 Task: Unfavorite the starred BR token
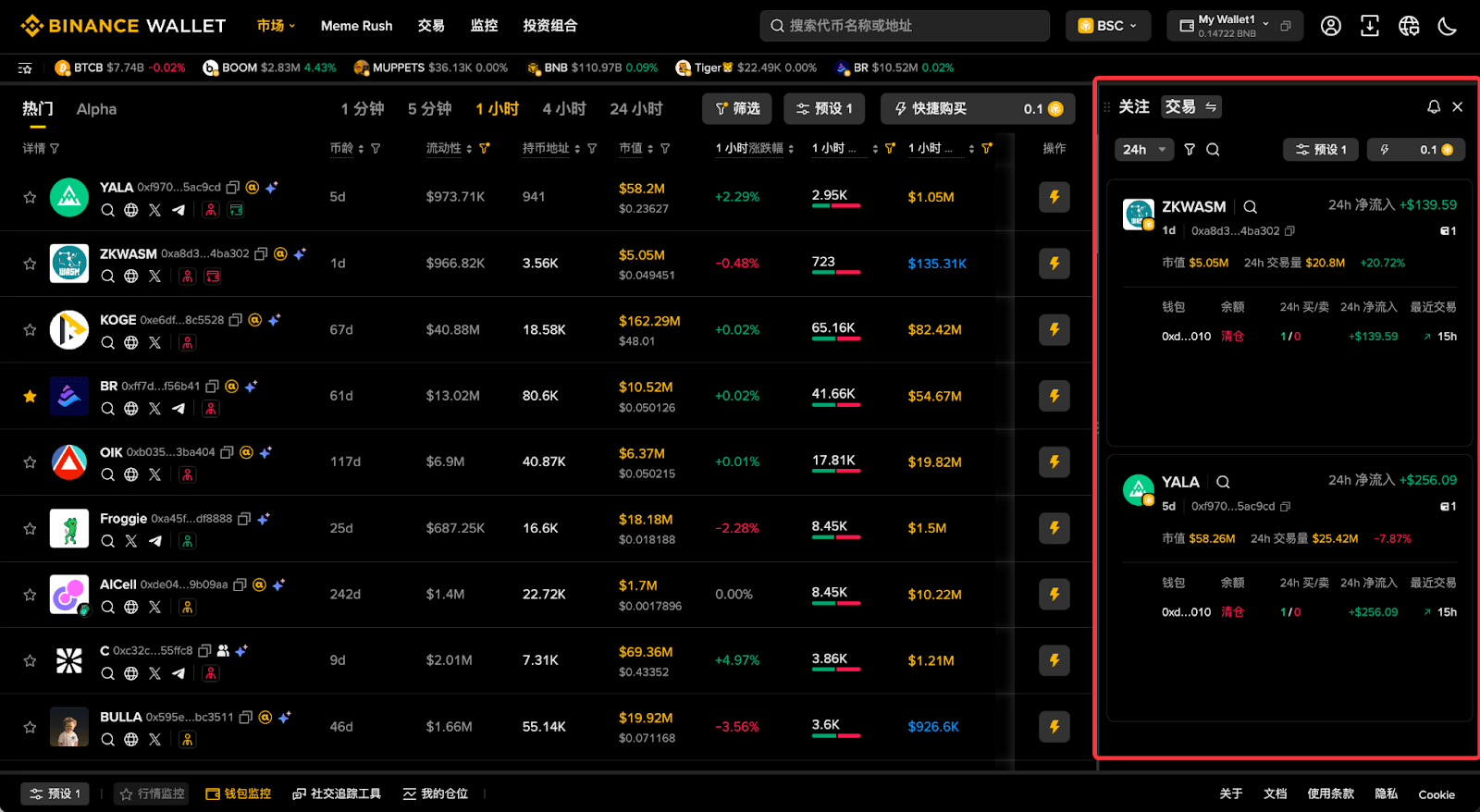pos(30,396)
